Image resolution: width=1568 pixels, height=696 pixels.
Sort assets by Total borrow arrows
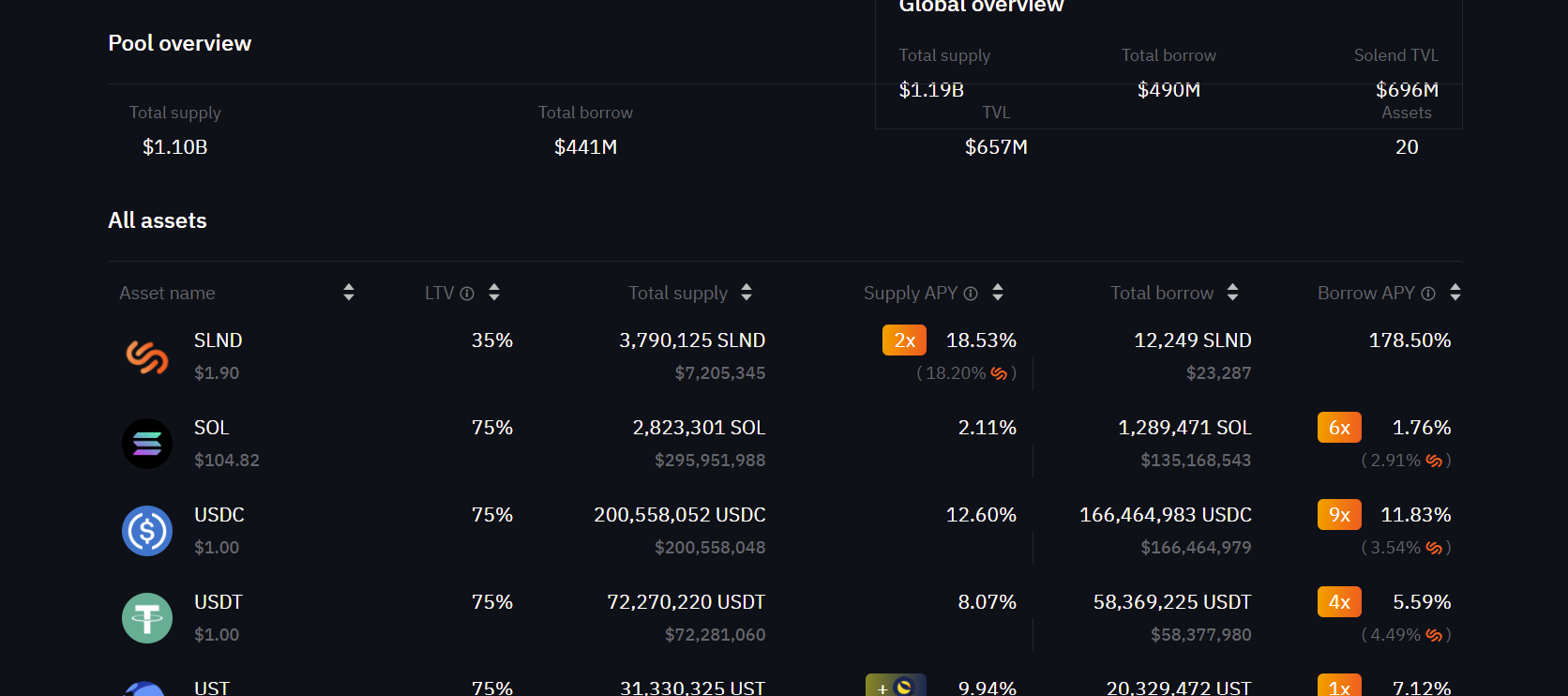click(x=1233, y=293)
